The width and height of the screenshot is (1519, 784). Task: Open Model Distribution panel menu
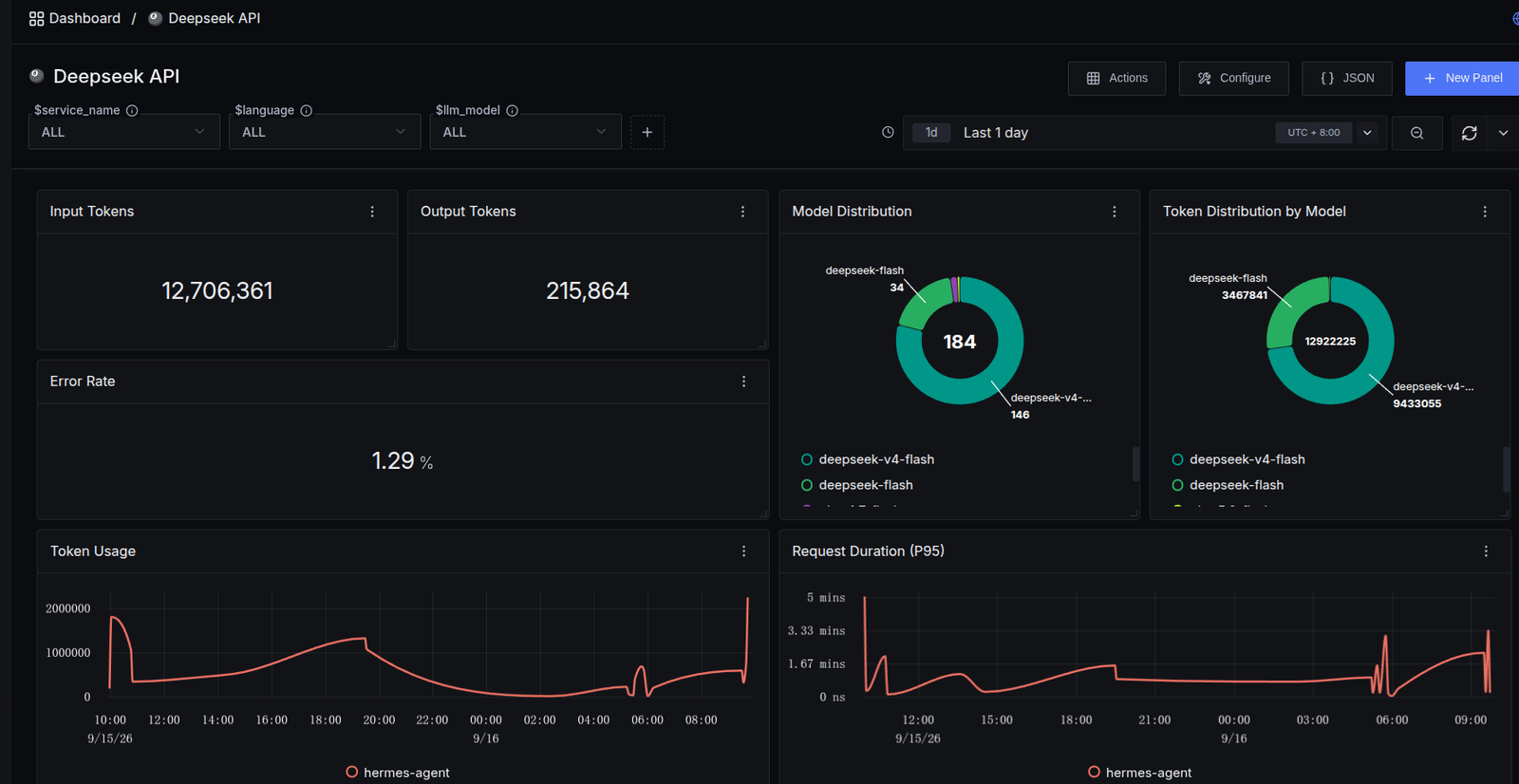click(1115, 212)
